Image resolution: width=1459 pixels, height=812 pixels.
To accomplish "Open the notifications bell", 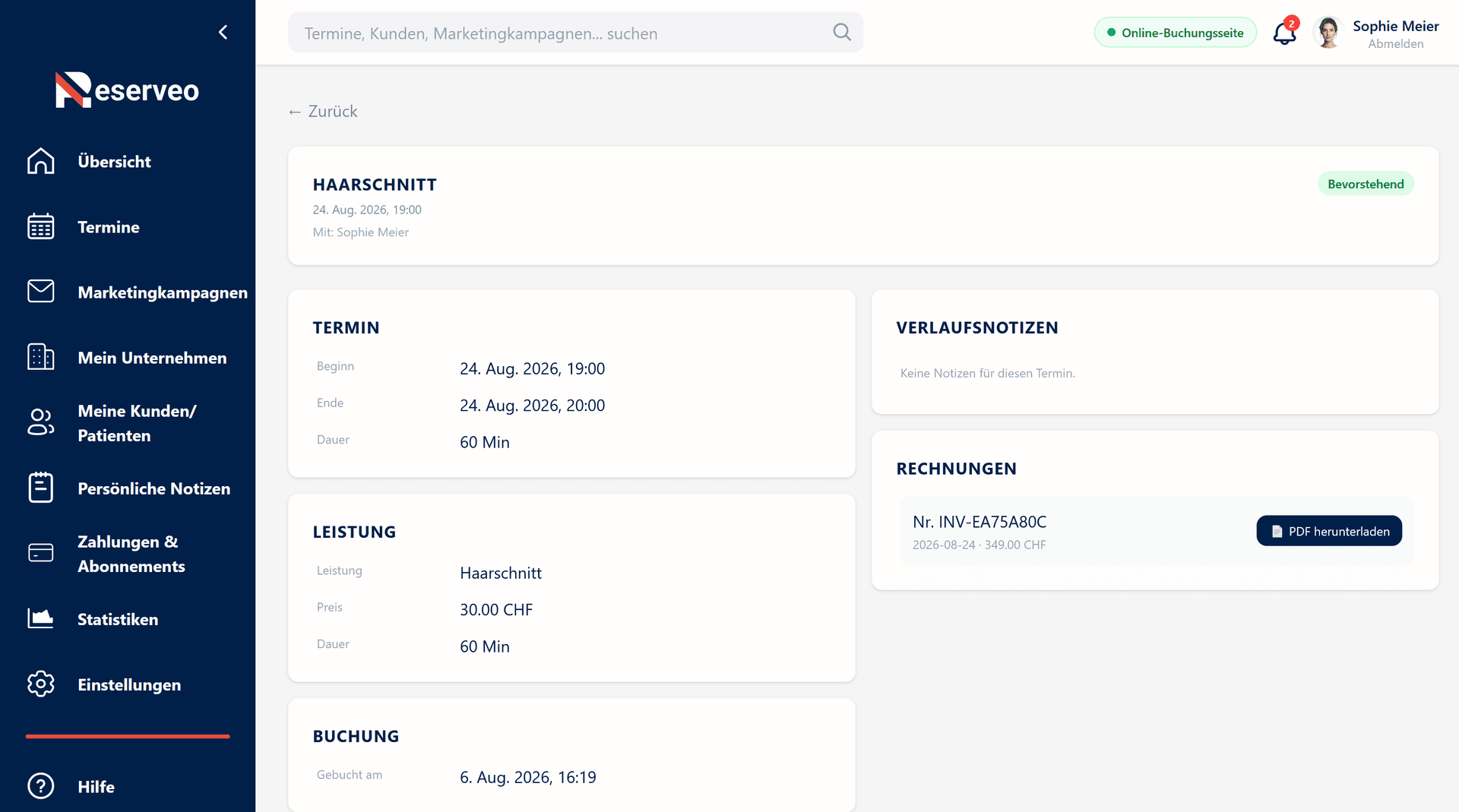I will [1285, 33].
